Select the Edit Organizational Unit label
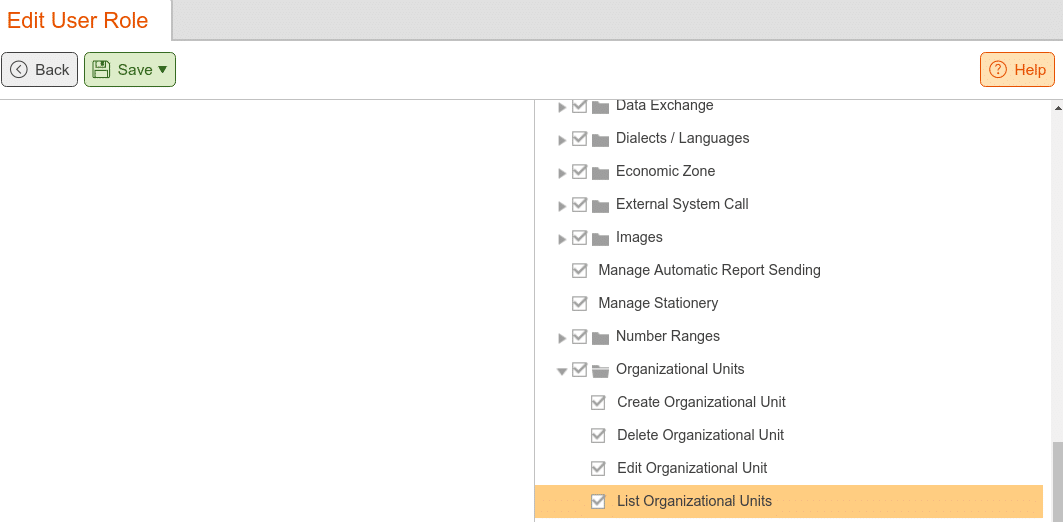 [692, 468]
